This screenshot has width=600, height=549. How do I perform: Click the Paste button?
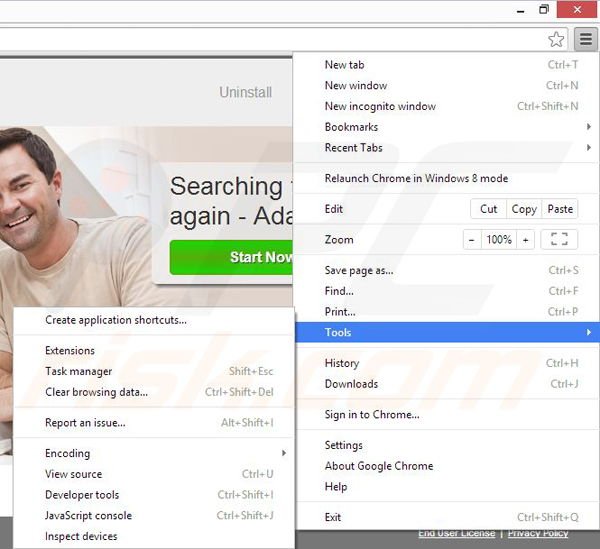(x=560, y=209)
